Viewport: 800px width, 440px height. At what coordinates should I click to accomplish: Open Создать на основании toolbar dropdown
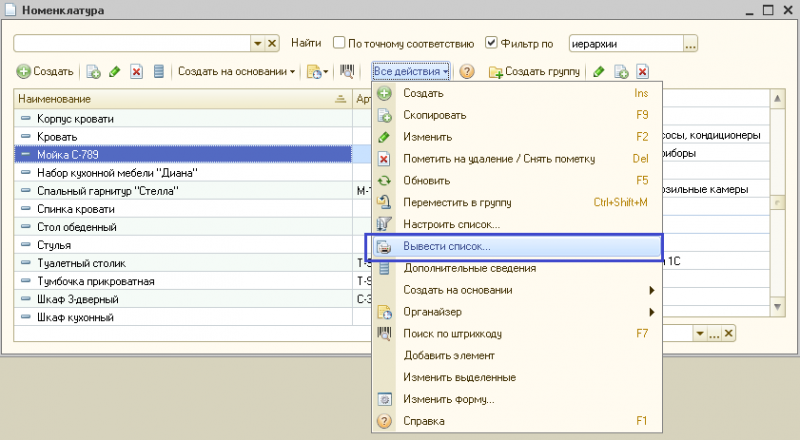tap(236, 71)
